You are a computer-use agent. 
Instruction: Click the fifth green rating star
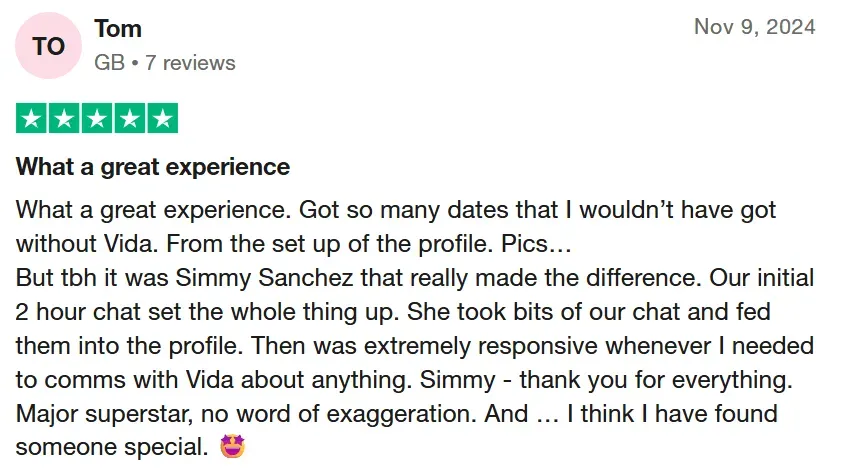coord(162,119)
